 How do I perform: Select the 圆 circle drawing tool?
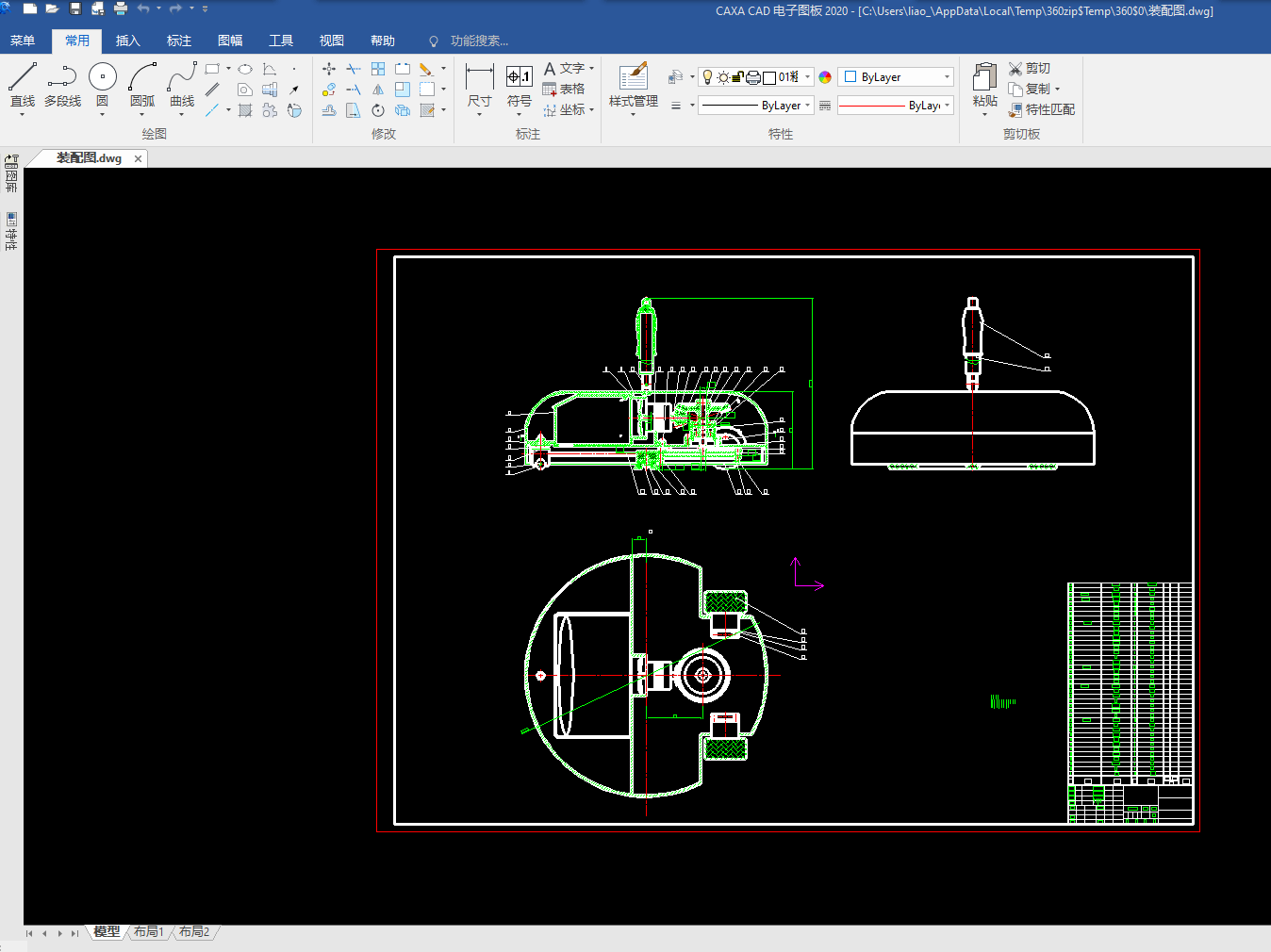[102, 77]
